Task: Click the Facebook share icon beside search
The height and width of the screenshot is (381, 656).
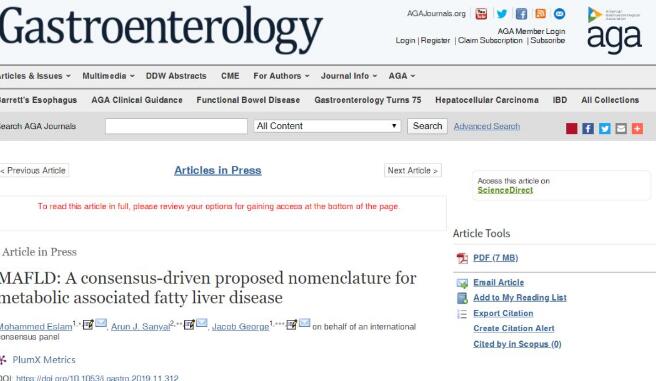Action: click(x=588, y=128)
